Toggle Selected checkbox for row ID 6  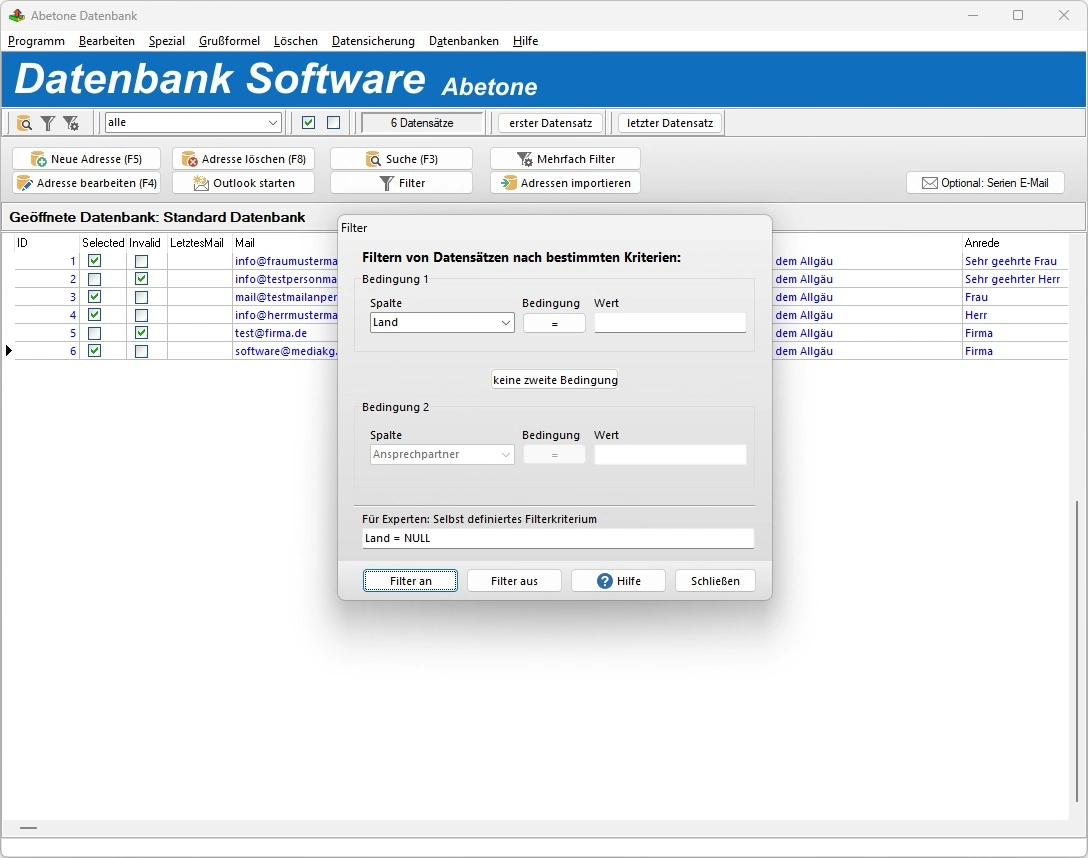[x=94, y=351]
